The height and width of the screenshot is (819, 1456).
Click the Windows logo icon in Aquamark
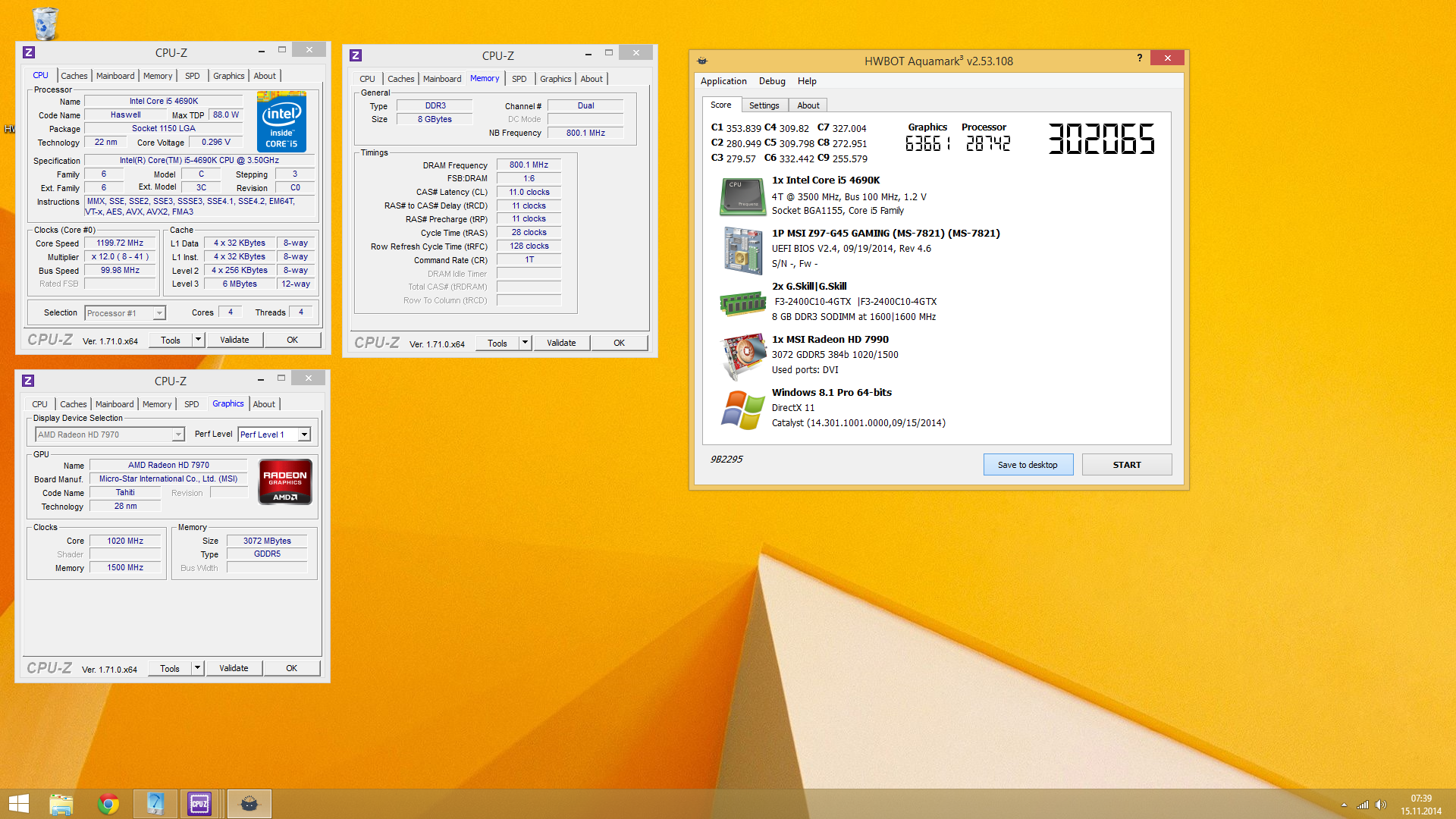tap(742, 409)
